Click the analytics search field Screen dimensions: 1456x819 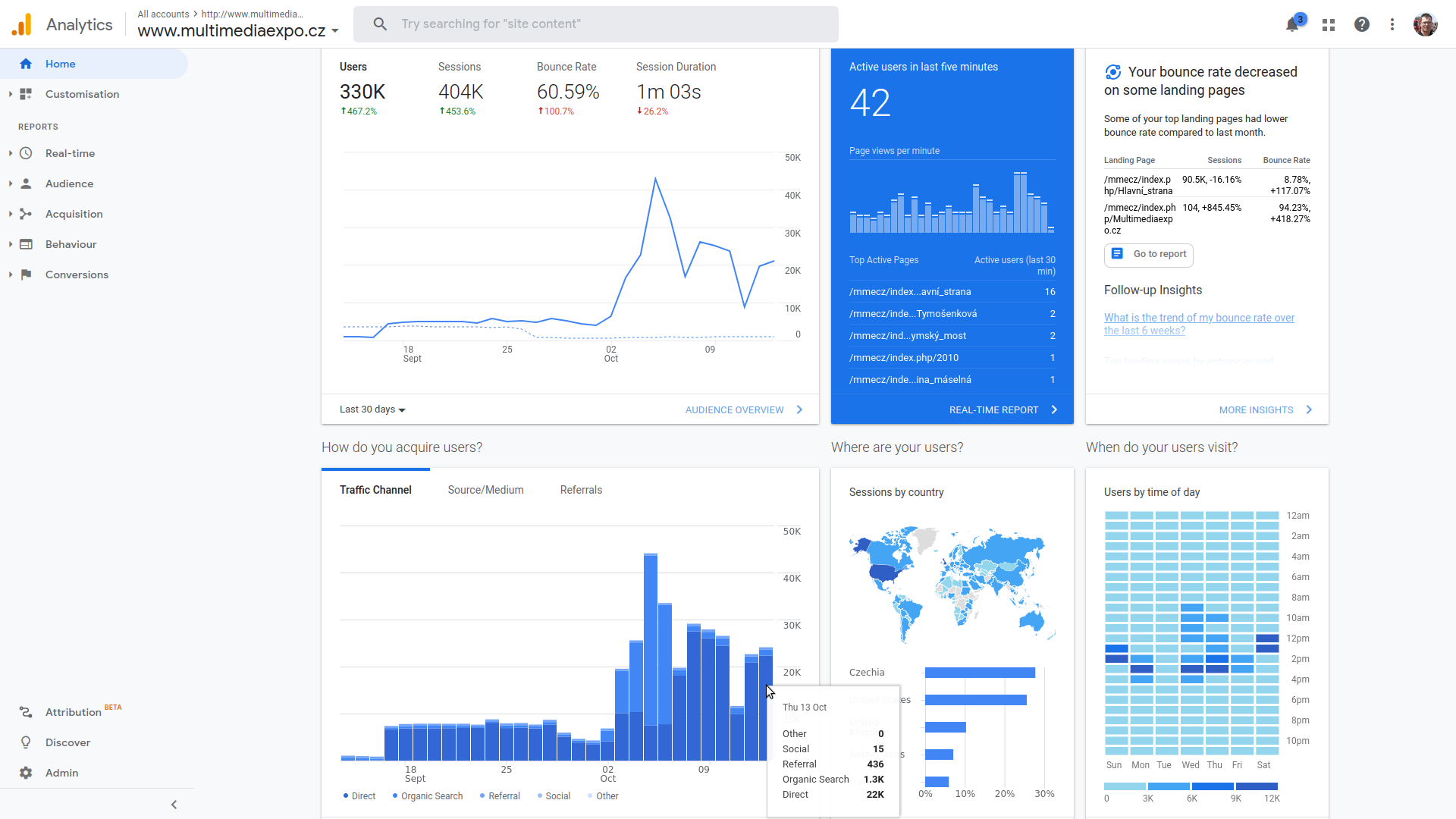[595, 24]
